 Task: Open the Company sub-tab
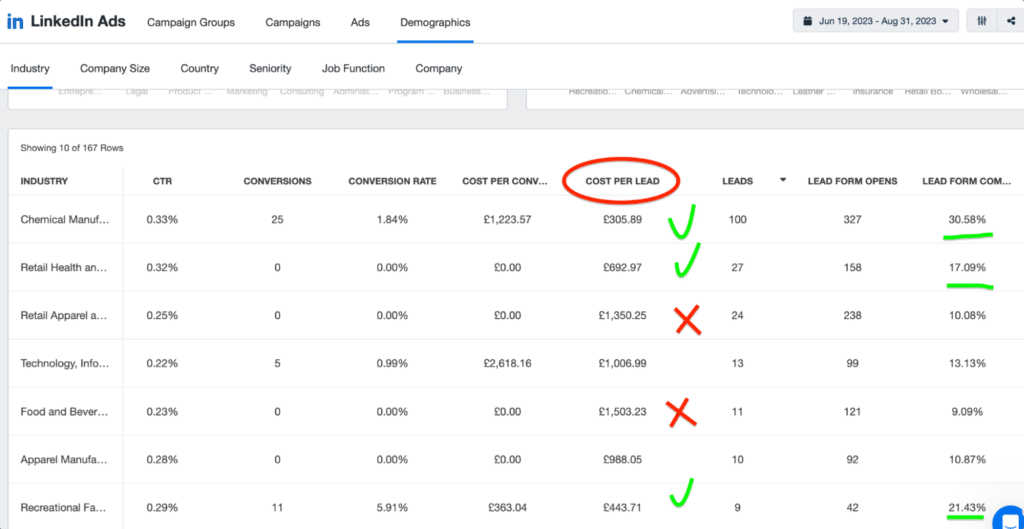coord(438,68)
